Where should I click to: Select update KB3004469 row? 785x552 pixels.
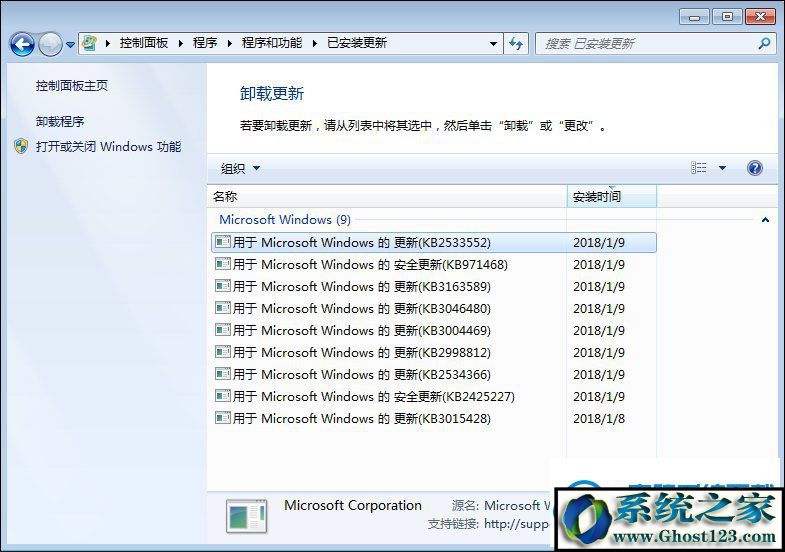tap(434, 331)
